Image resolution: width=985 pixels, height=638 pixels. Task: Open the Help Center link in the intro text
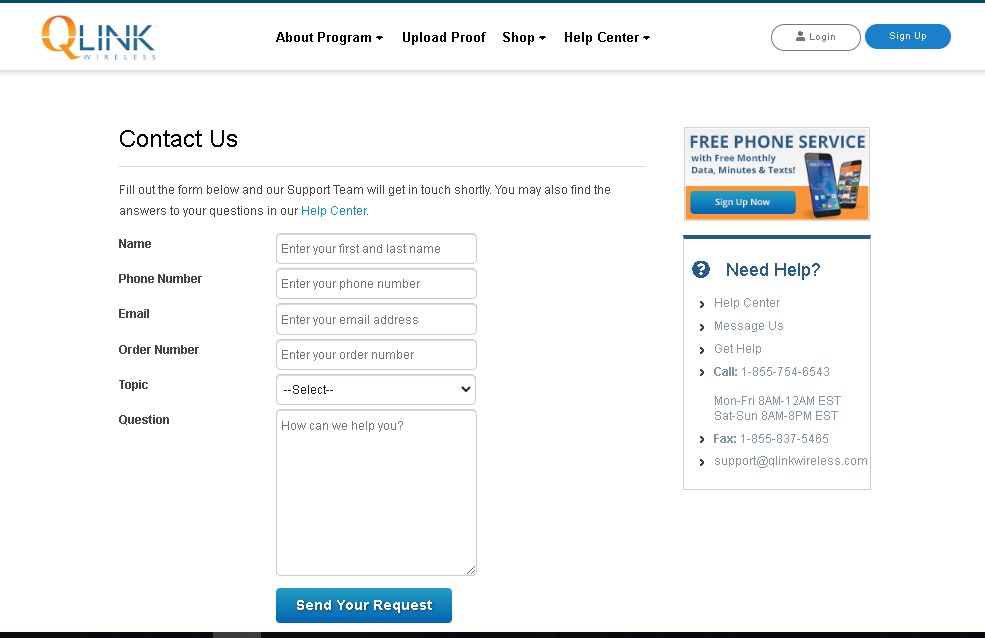click(x=333, y=211)
